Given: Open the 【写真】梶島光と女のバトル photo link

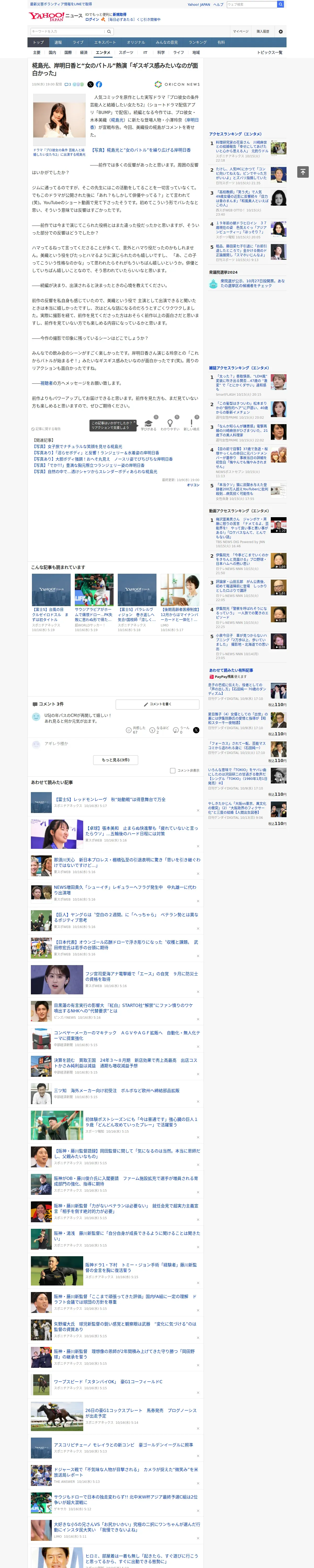Looking at the screenshot, I should tap(141, 150).
